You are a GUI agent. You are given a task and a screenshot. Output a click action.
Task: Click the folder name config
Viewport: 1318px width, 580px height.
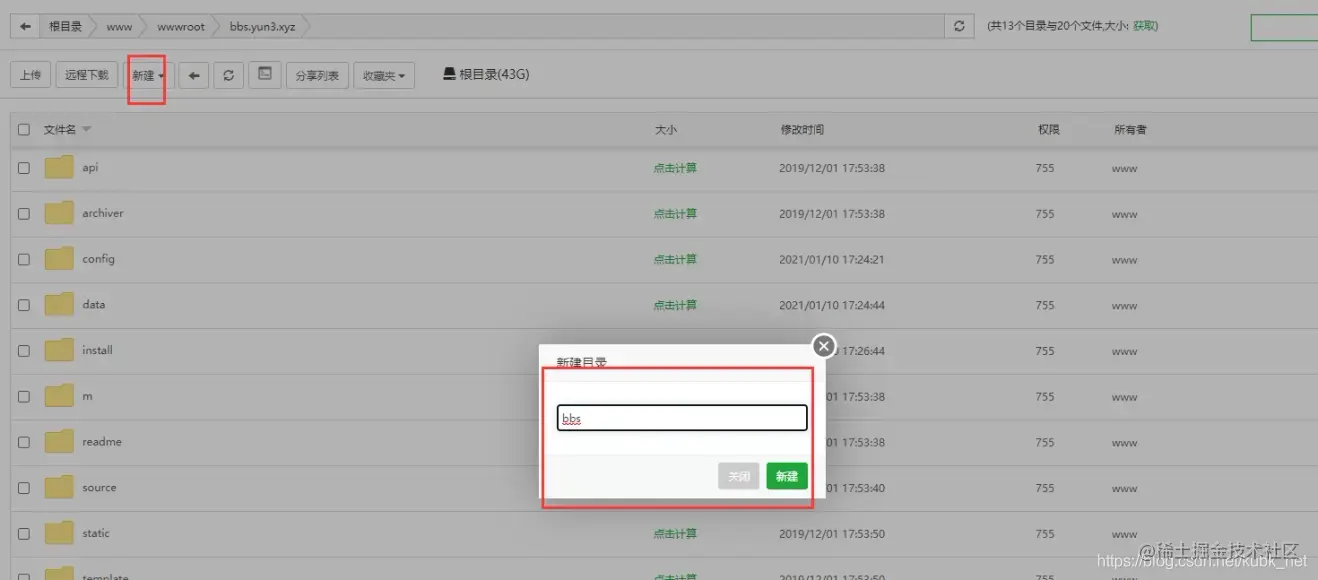(98, 258)
